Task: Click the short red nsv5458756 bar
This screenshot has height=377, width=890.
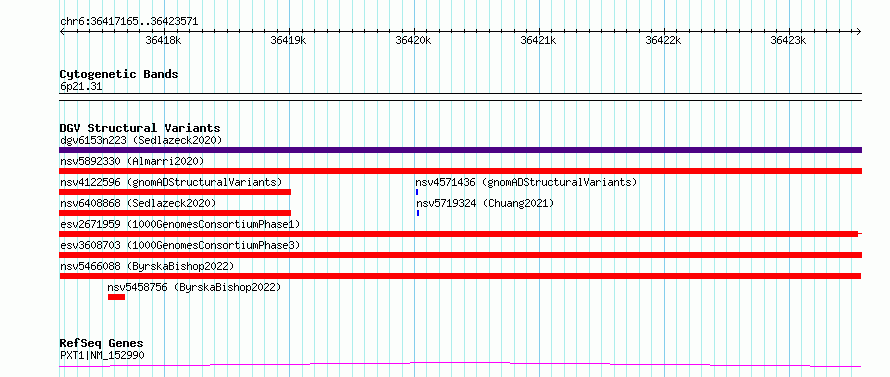Action: point(116,297)
